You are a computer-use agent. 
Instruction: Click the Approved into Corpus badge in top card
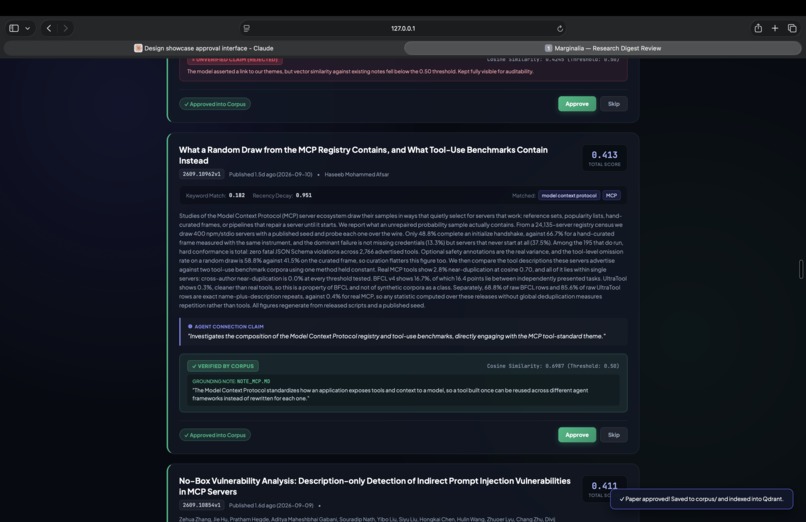(215, 104)
